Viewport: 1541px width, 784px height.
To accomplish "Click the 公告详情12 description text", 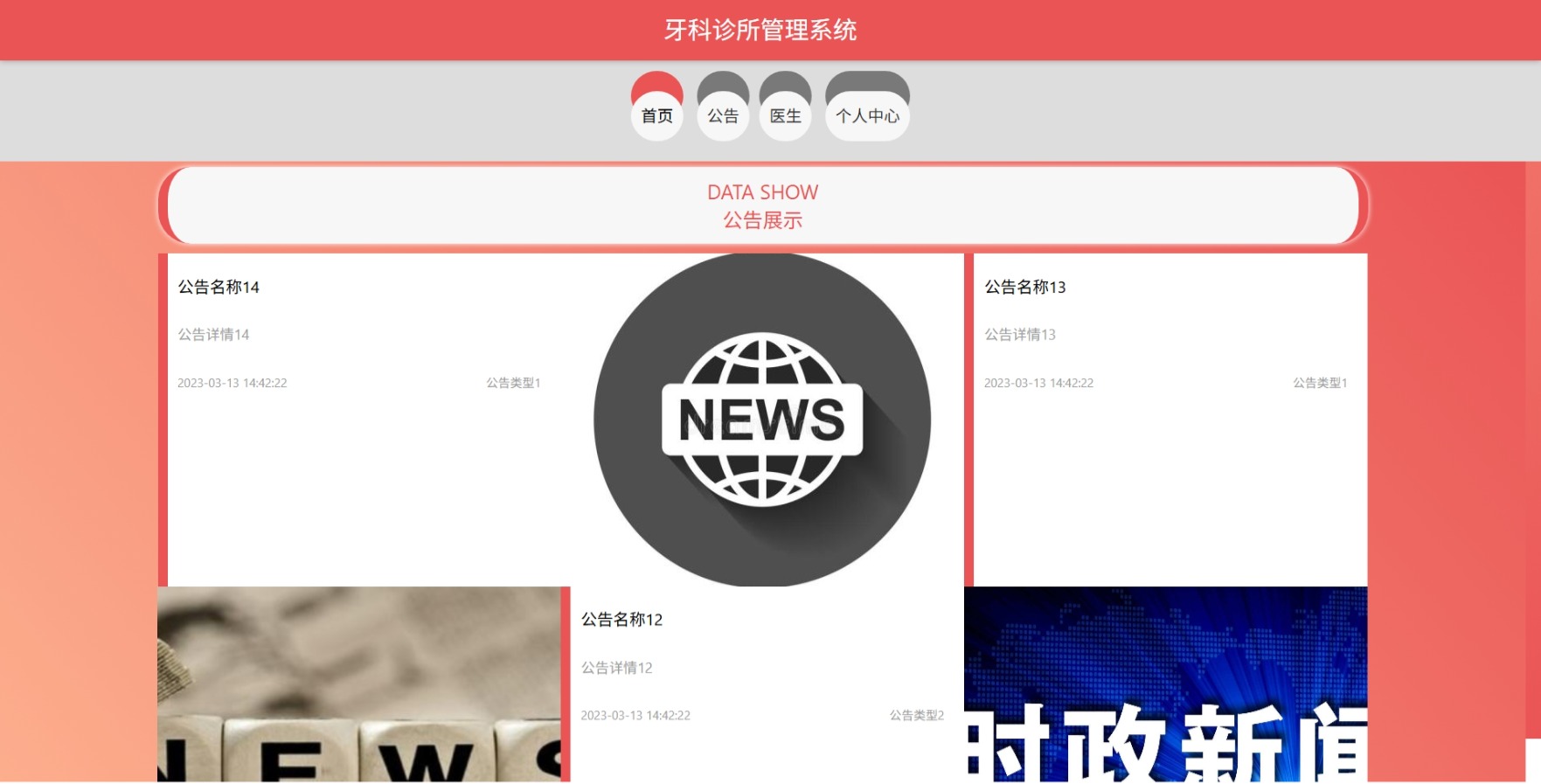I will pyautogui.click(x=616, y=668).
